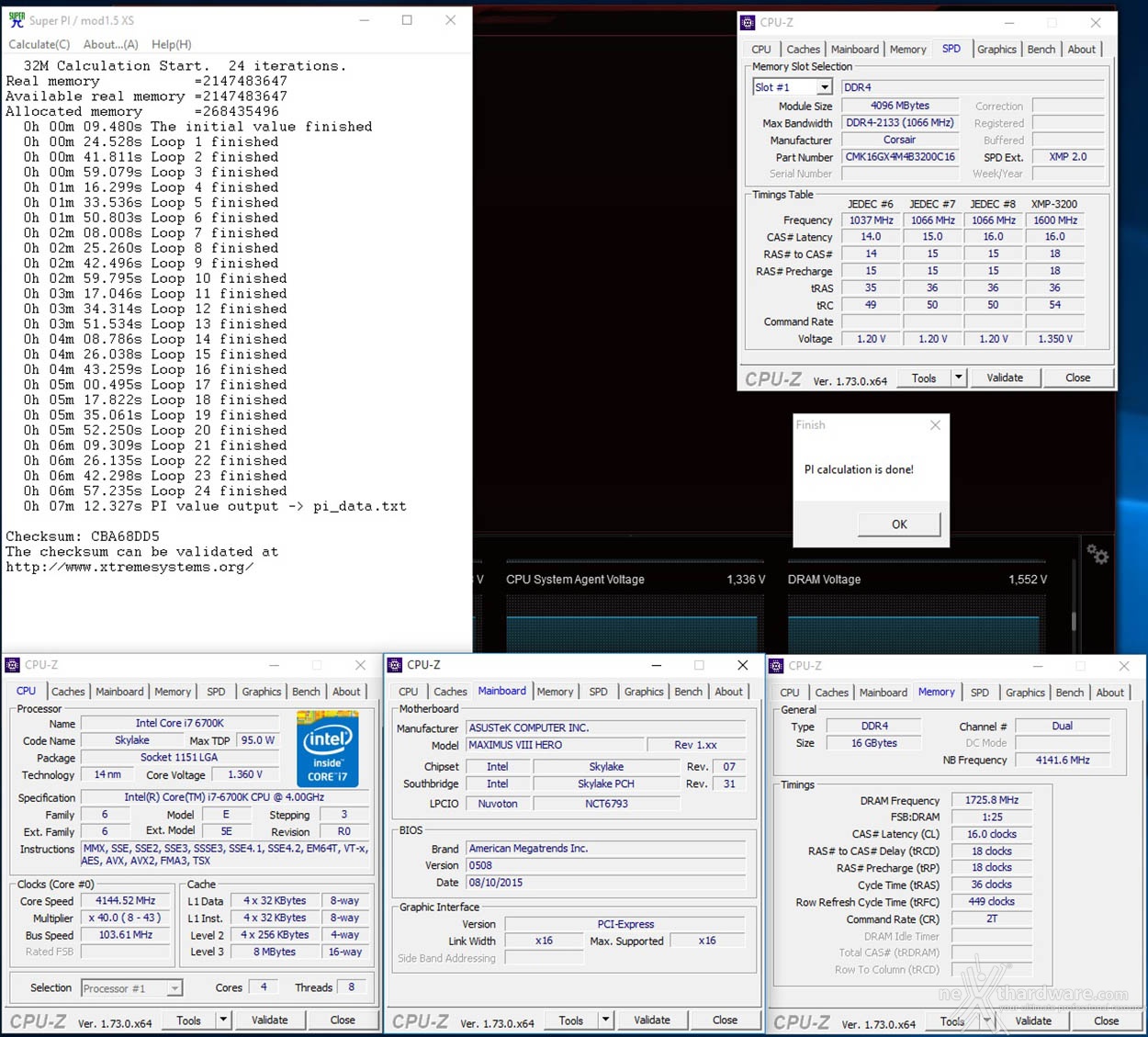Click the Specification field i7-6700K CPU @ 4.00GHz
This screenshot has height=1037, width=1148.
pyautogui.click(x=224, y=797)
